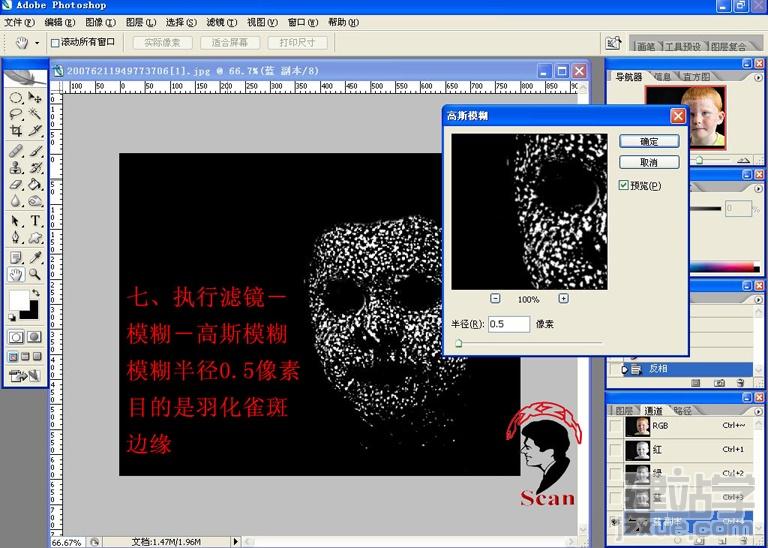Switch to 路径 tab
Screen dimensions: 768x548
click(x=682, y=410)
